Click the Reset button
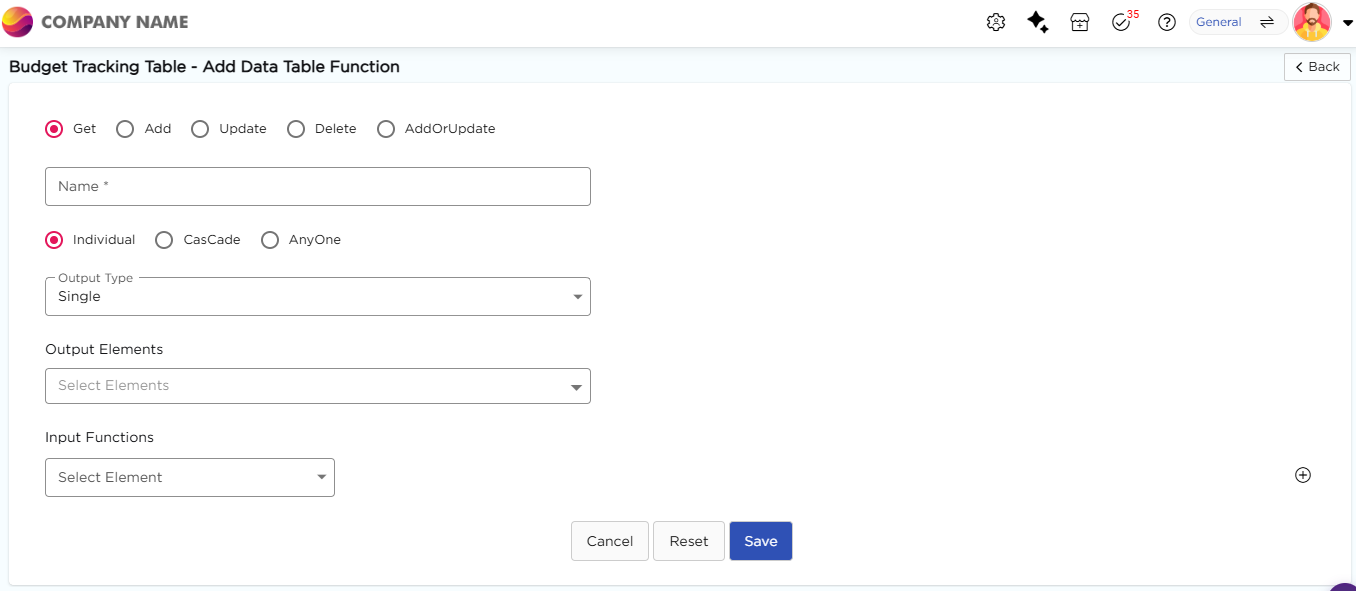The image size is (1356, 591). pos(689,541)
